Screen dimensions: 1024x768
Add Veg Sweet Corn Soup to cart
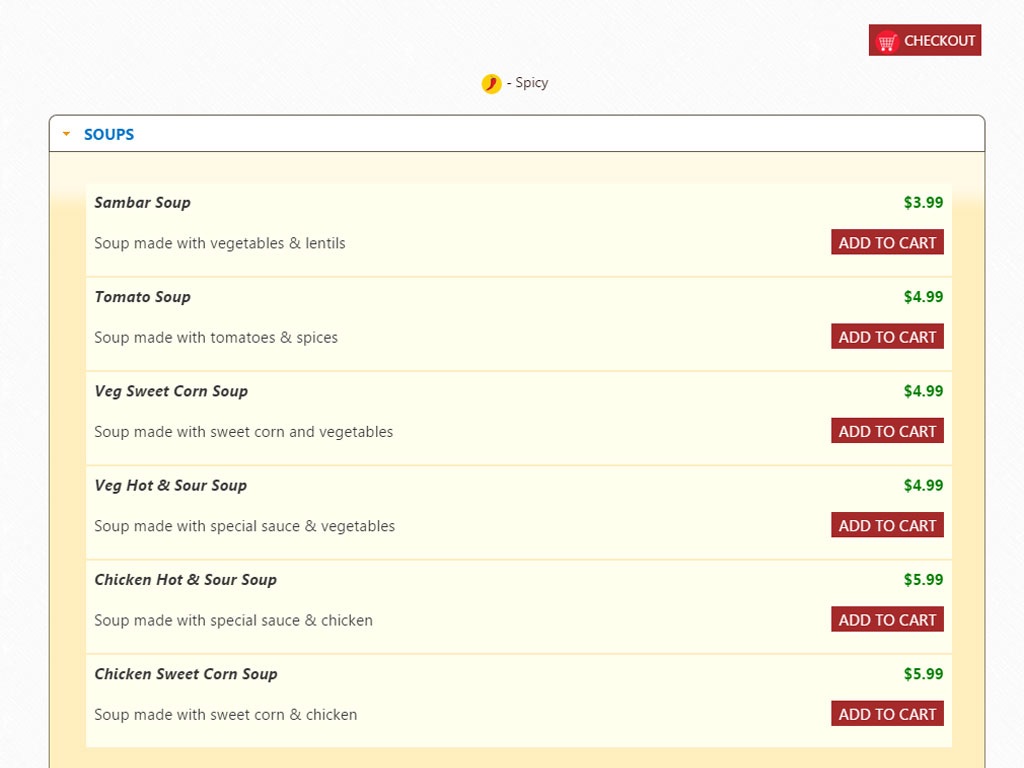(887, 431)
